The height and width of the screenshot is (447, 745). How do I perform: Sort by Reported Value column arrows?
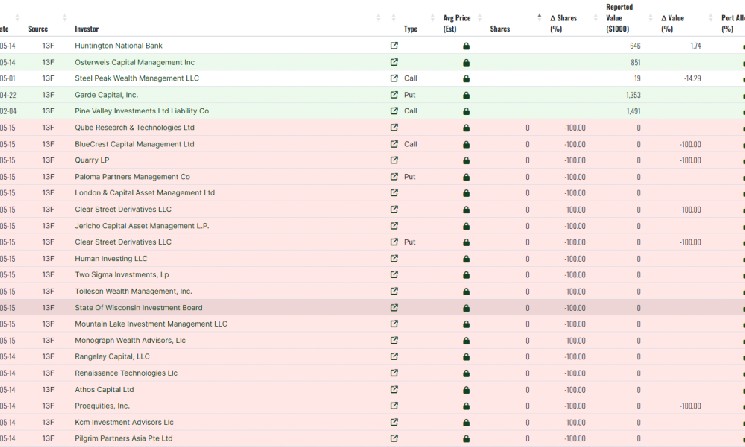point(650,18)
